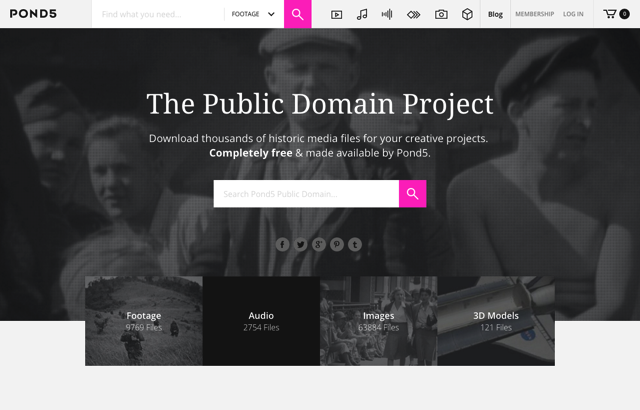Click the top 'Find what you need' search field
The width and height of the screenshot is (640, 410).
tap(158, 14)
